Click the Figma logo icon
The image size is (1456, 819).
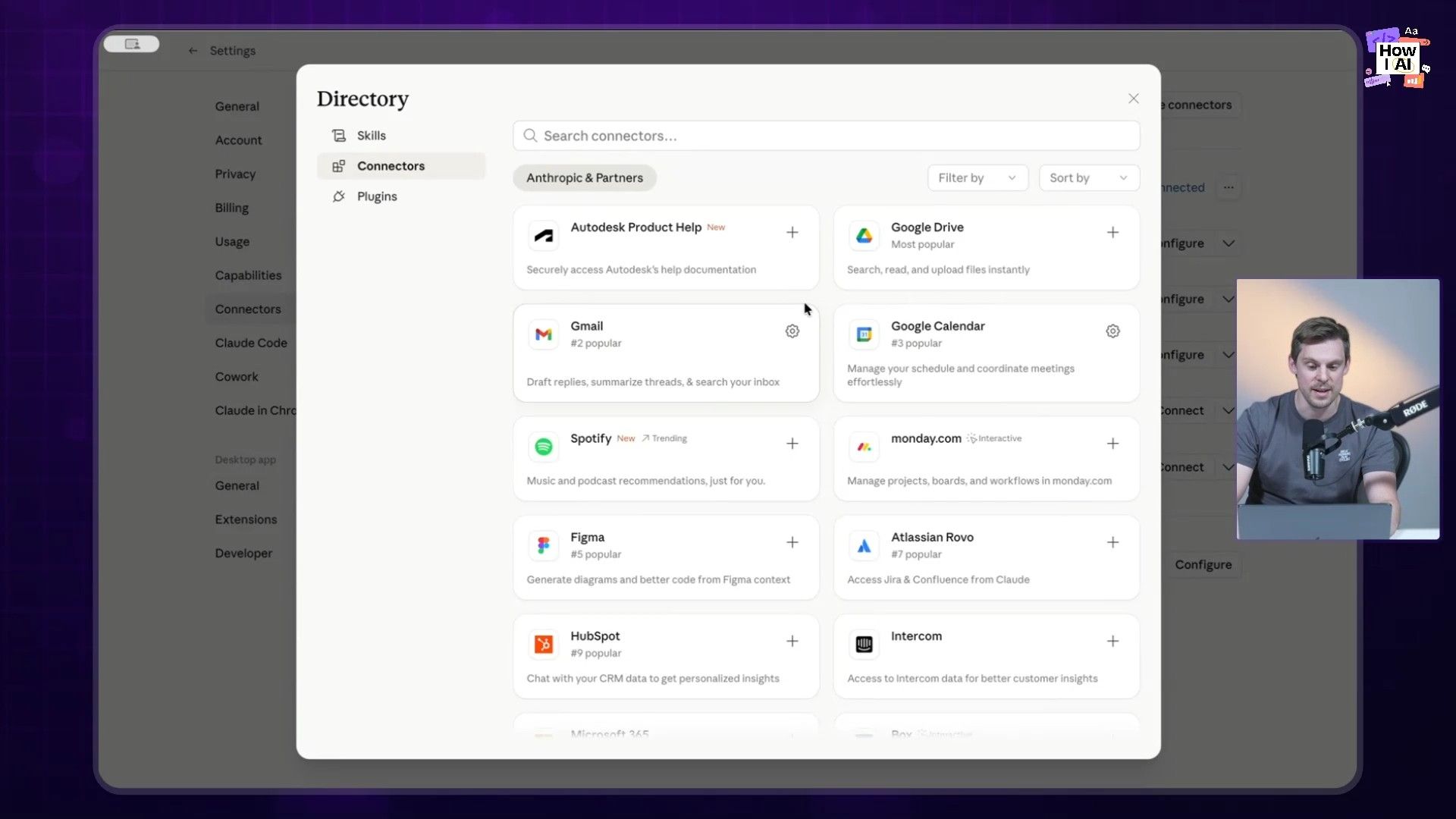544,545
